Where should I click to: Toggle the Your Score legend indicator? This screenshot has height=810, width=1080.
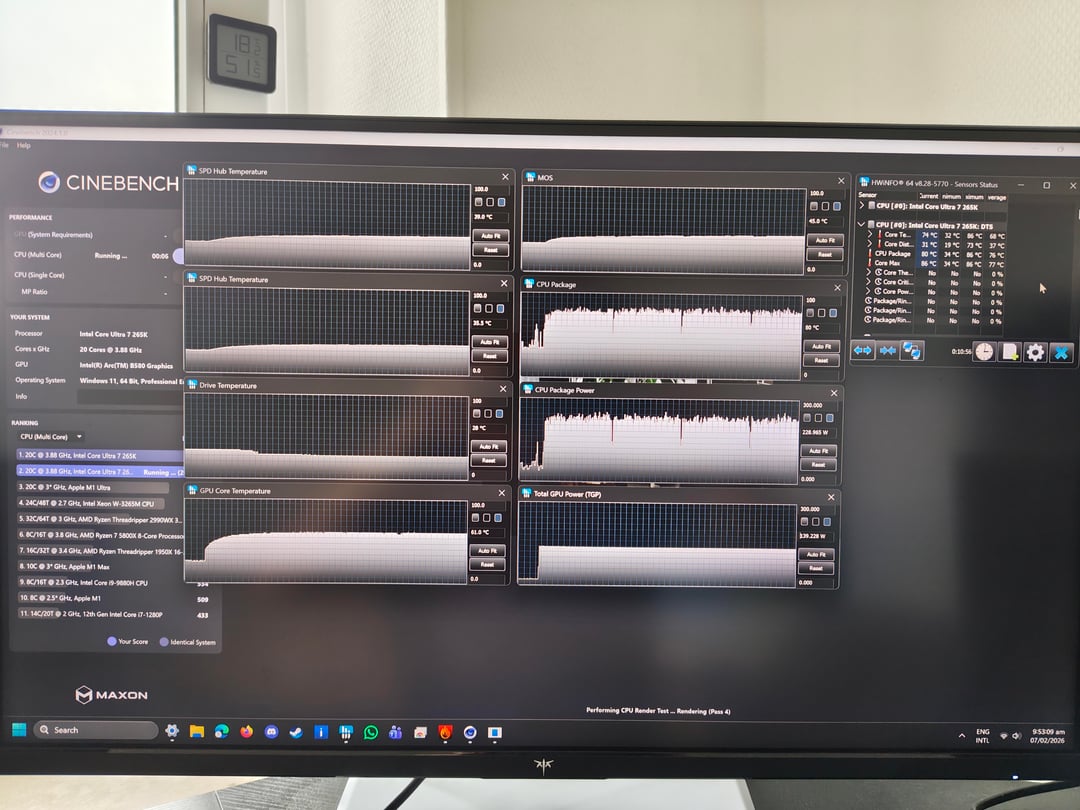point(112,642)
